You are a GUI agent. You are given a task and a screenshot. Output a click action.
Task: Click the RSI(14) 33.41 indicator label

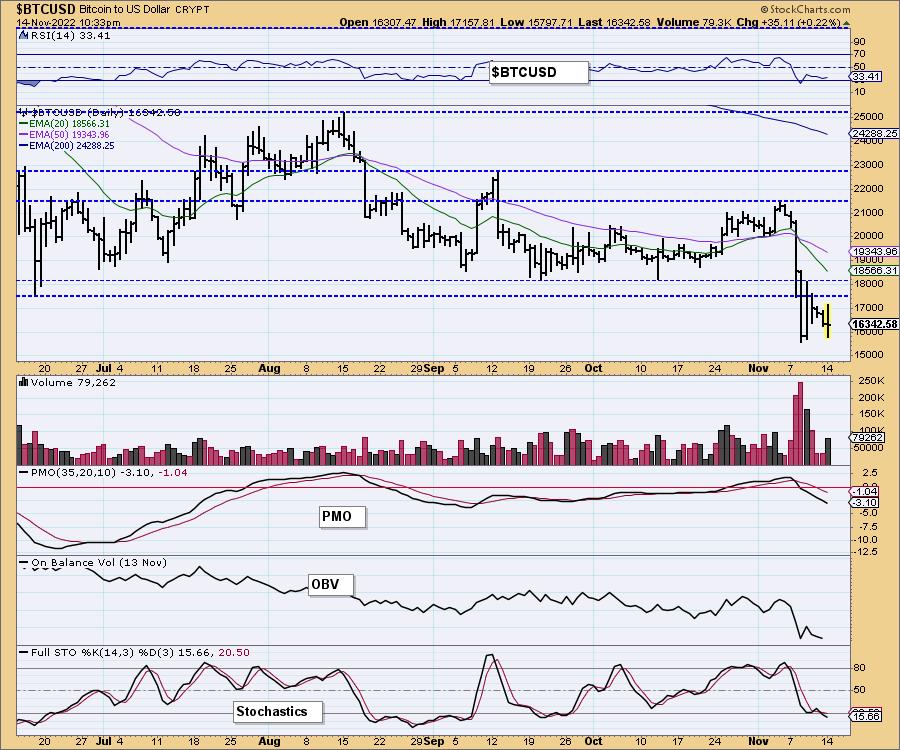coord(70,35)
